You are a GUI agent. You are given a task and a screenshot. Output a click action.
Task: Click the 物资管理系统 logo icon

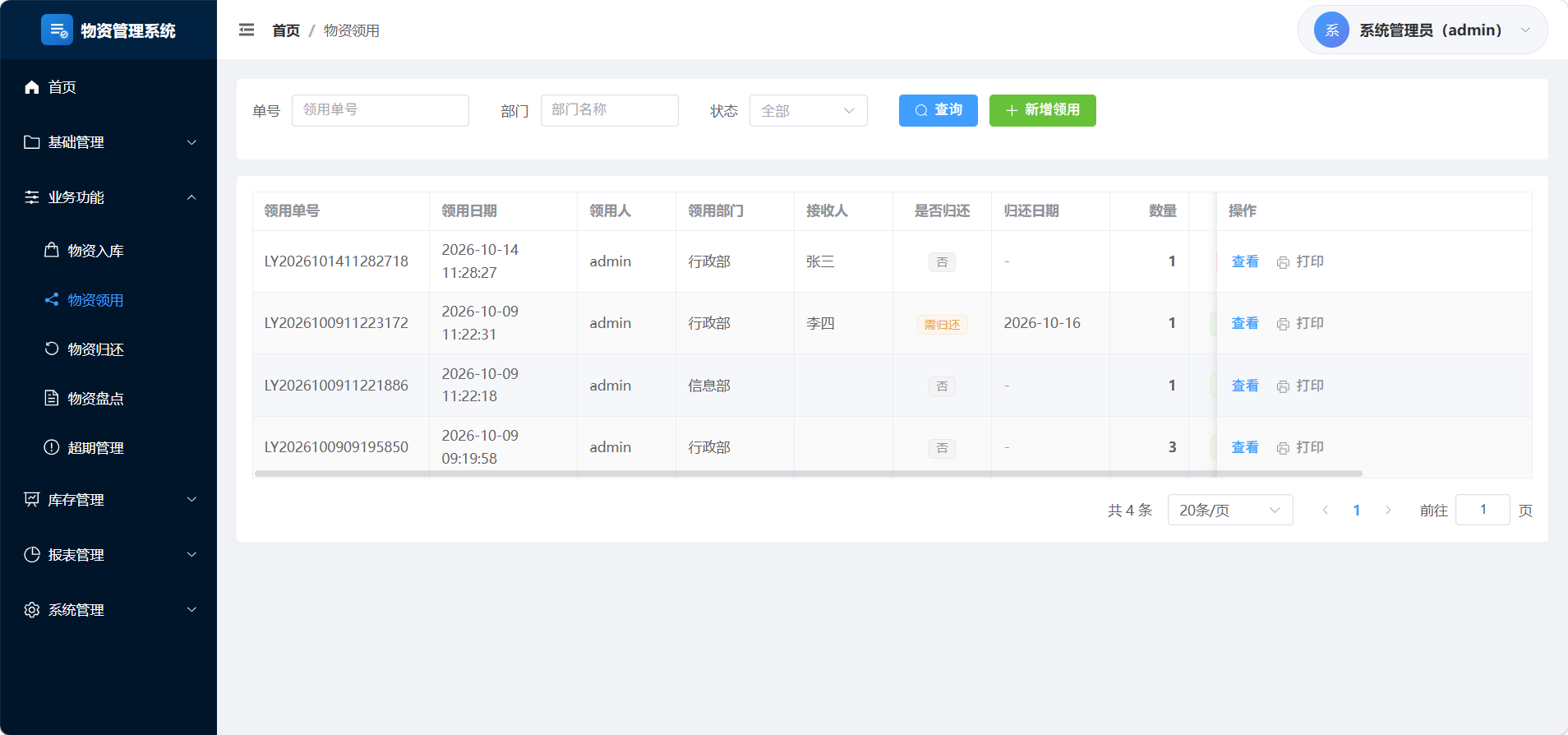(57, 30)
